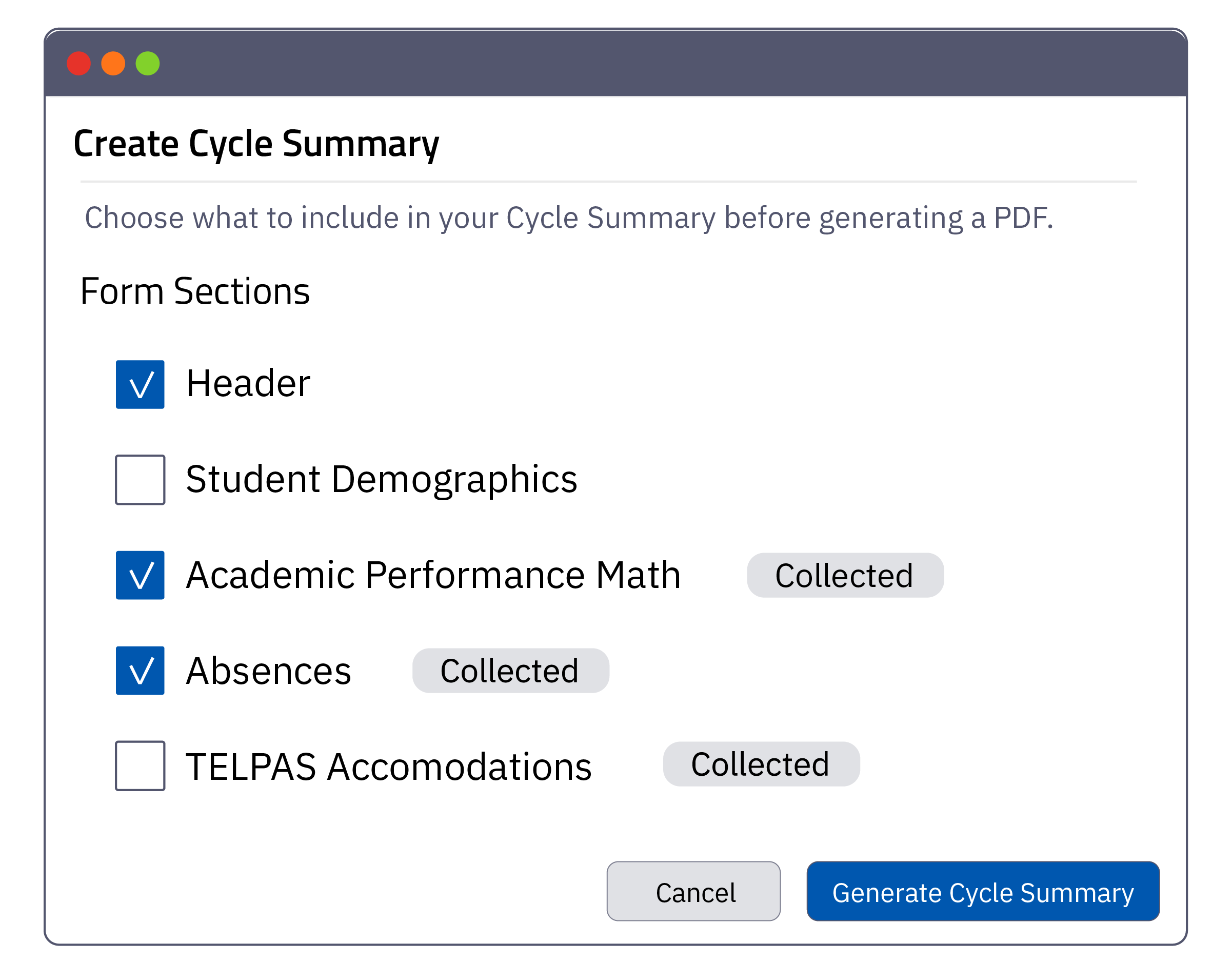Click the orange minimize window dot
Screen dimensions: 1232x962
(113, 63)
